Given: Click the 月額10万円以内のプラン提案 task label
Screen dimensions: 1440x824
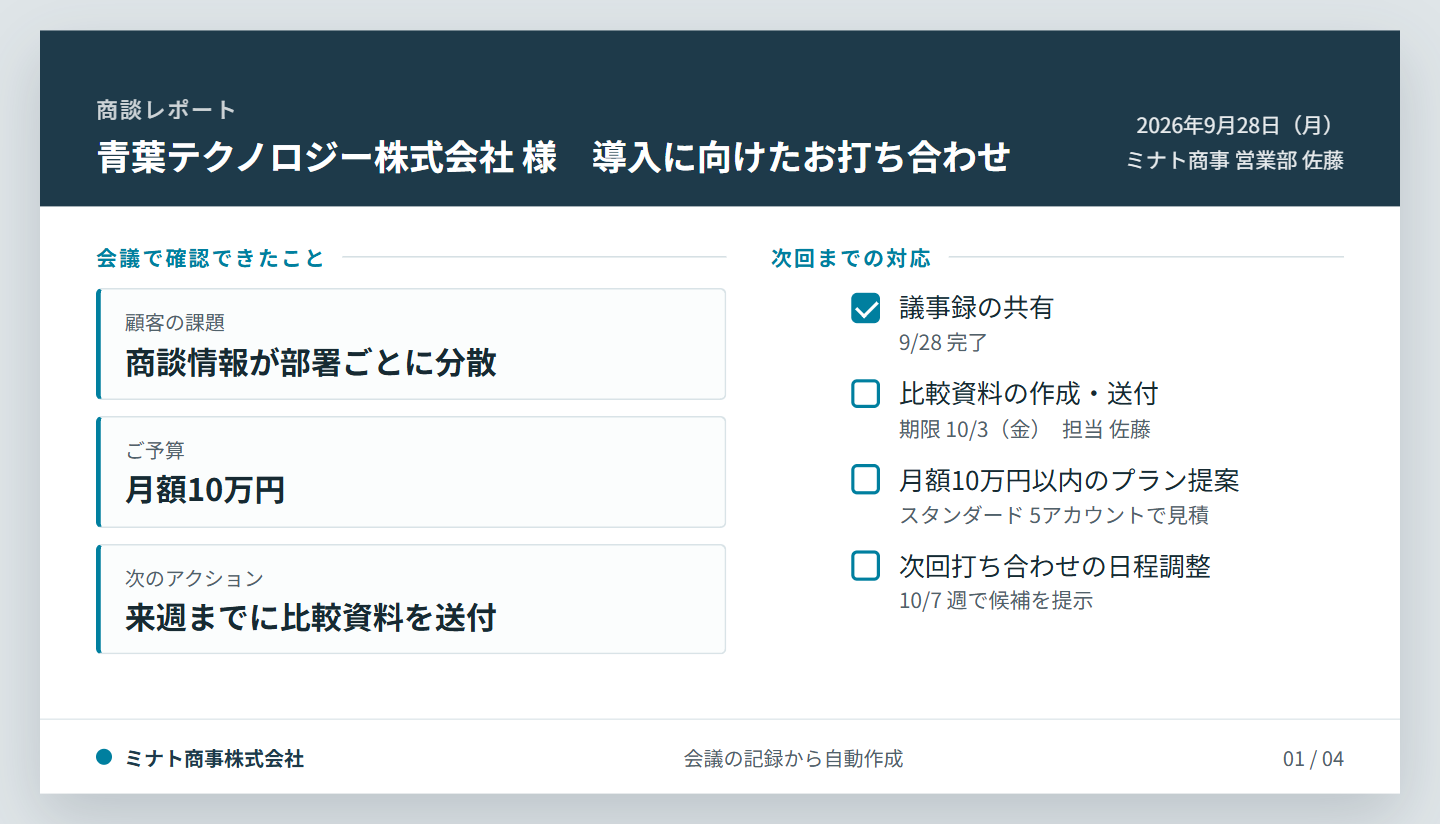Looking at the screenshot, I should [1069, 480].
